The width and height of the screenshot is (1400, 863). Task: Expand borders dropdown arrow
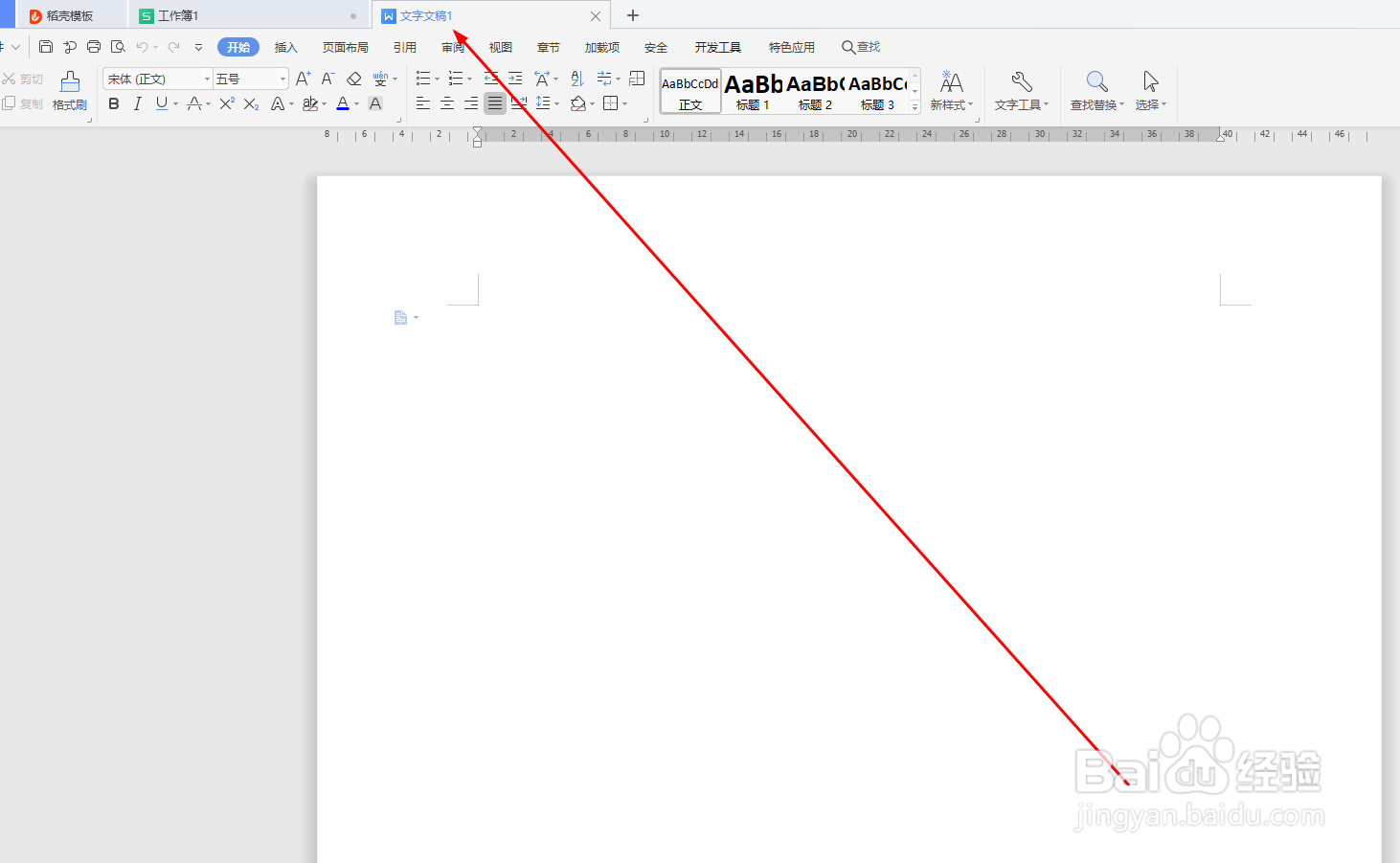(x=625, y=104)
